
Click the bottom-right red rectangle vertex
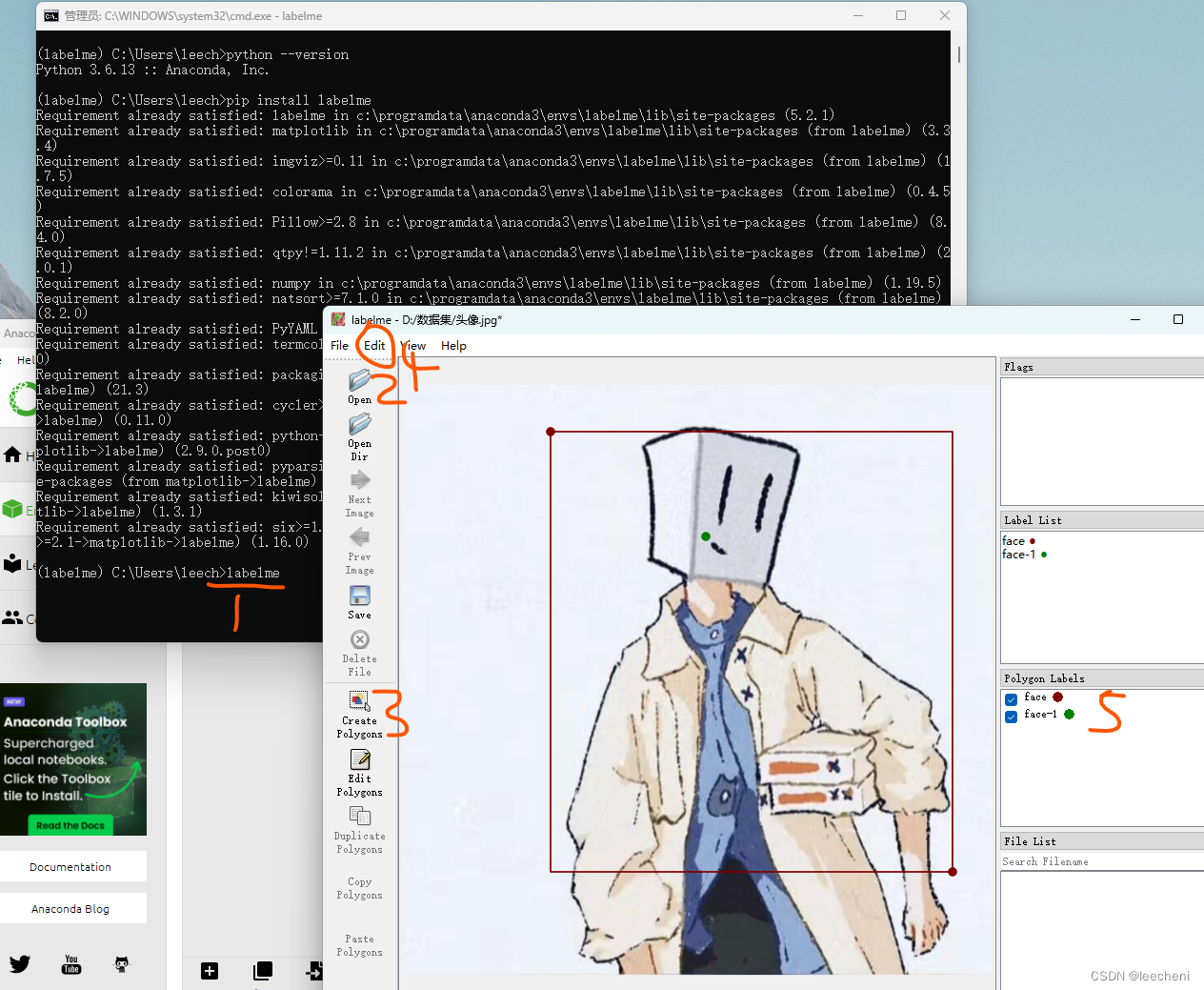953,871
